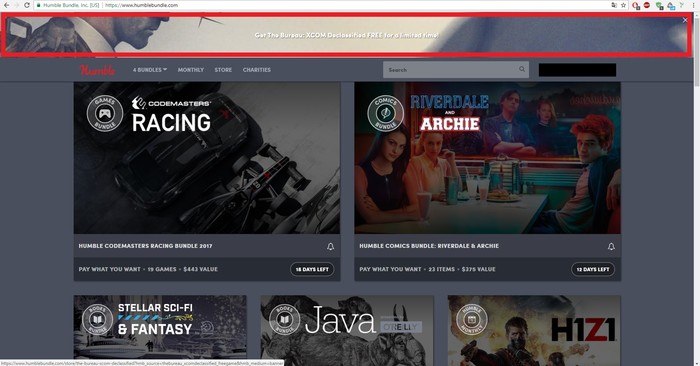
Task: Click the translate page icon in address bar
Action: (614, 5)
